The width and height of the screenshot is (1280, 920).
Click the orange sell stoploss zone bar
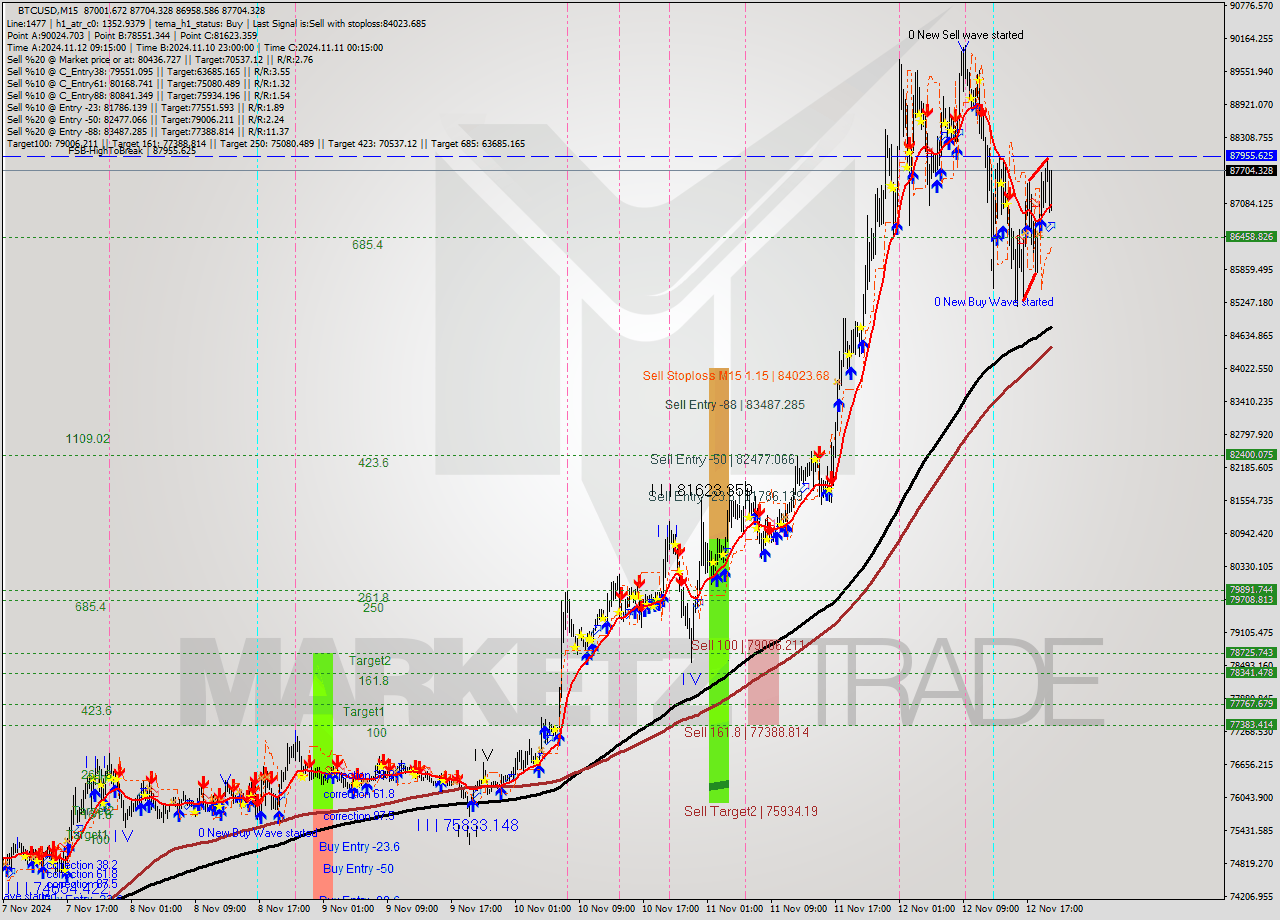[x=718, y=455]
